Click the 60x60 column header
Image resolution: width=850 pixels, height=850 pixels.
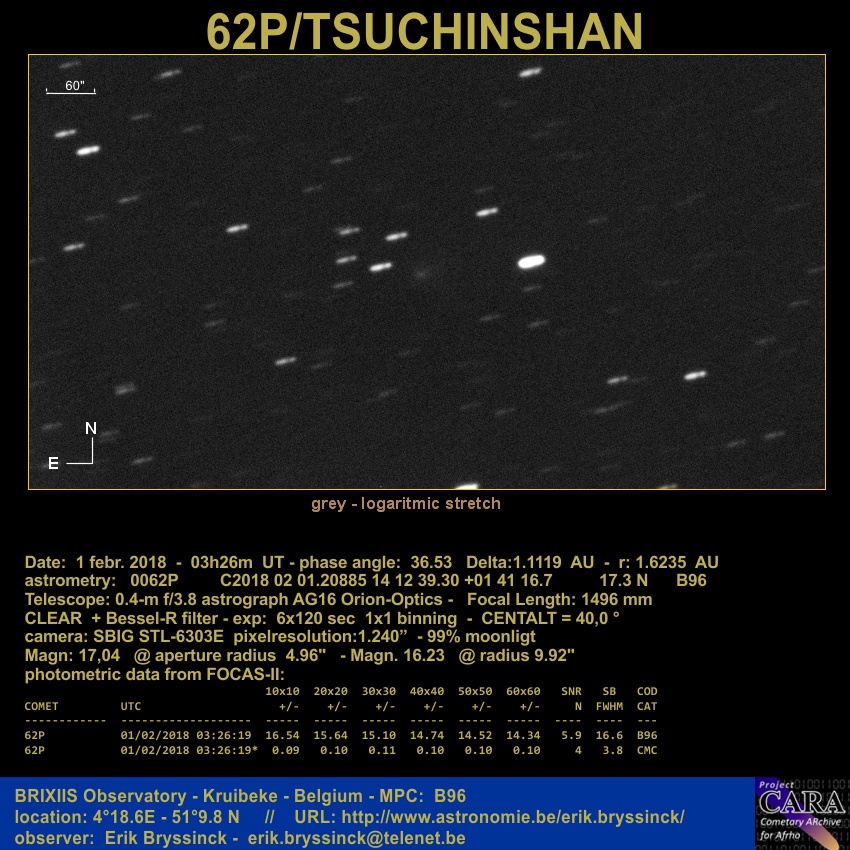pos(524,692)
